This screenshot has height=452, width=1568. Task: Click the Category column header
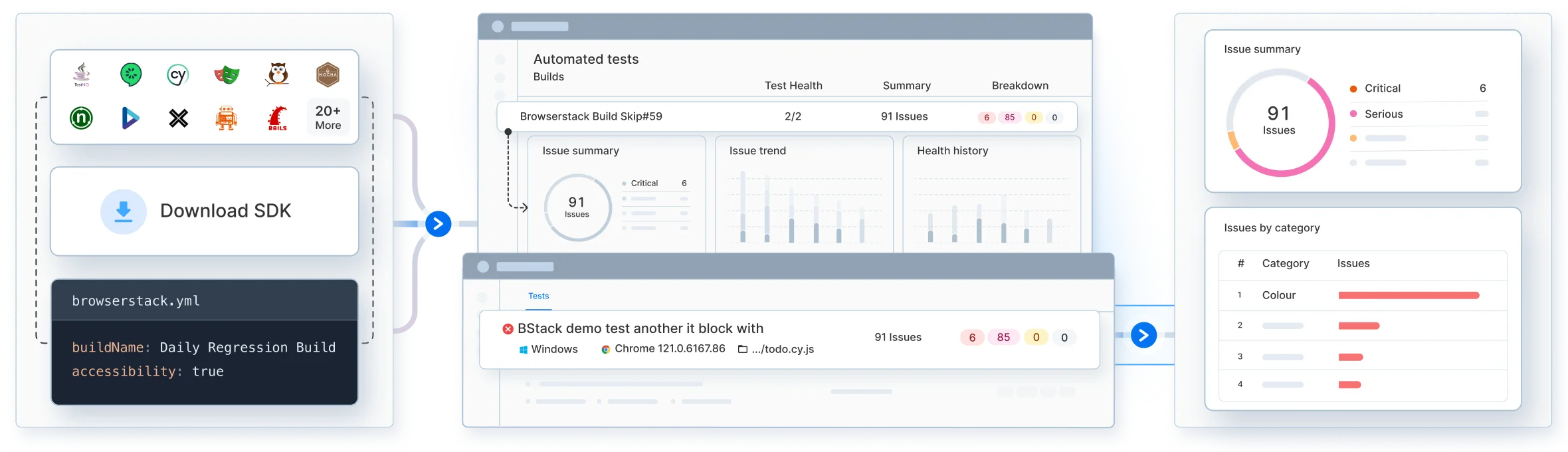1286,264
